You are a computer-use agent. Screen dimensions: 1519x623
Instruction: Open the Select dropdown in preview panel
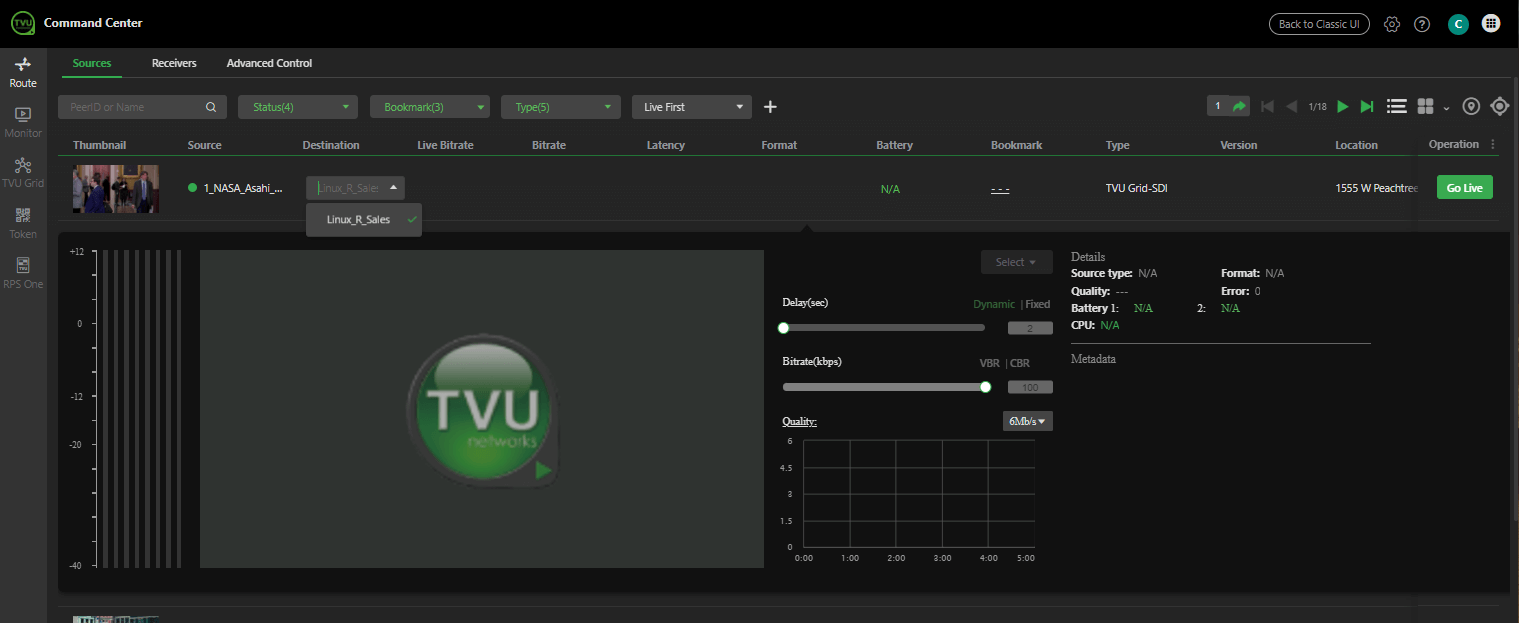click(x=1016, y=262)
